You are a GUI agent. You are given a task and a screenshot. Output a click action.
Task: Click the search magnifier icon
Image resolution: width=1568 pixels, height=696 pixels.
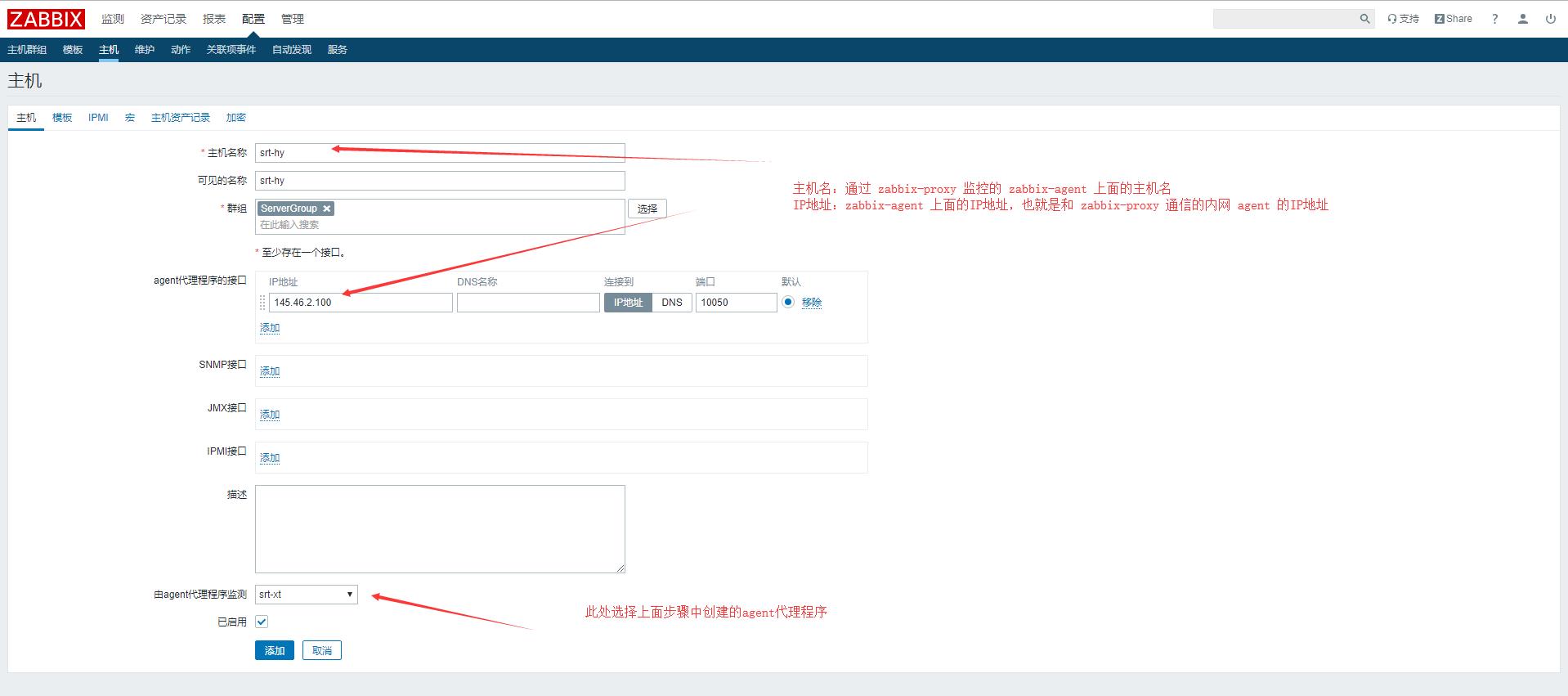[x=1364, y=19]
